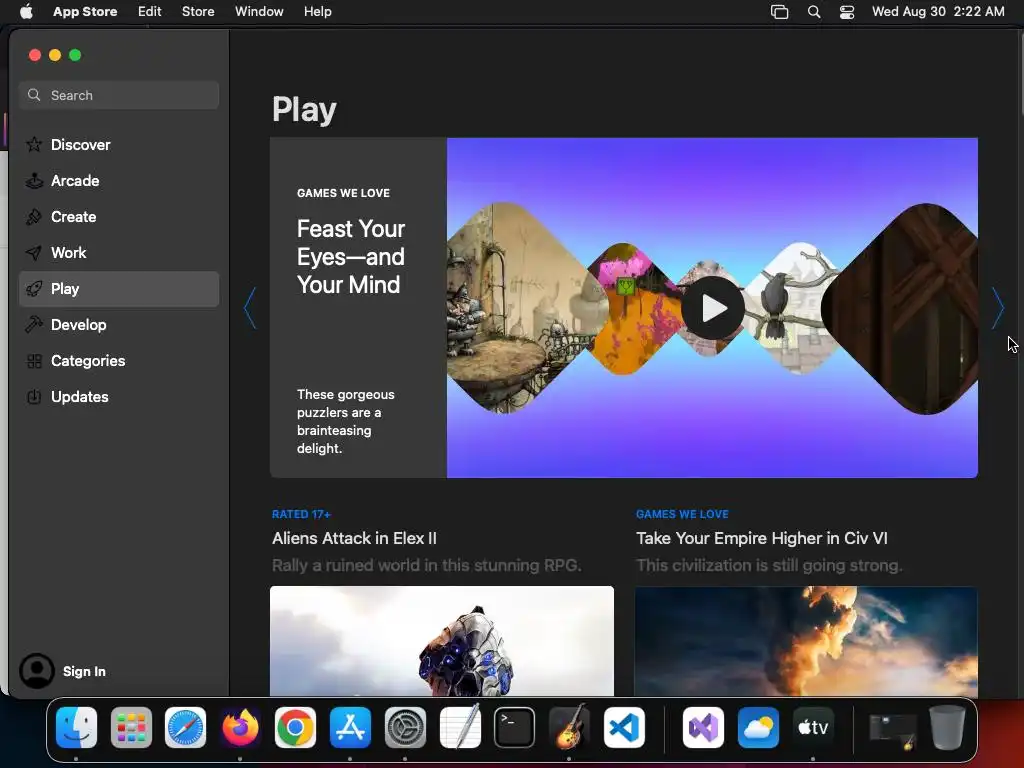Open the Categories grid icon
Image resolution: width=1024 pixels, height=768 pixels.
pos(34,360)
